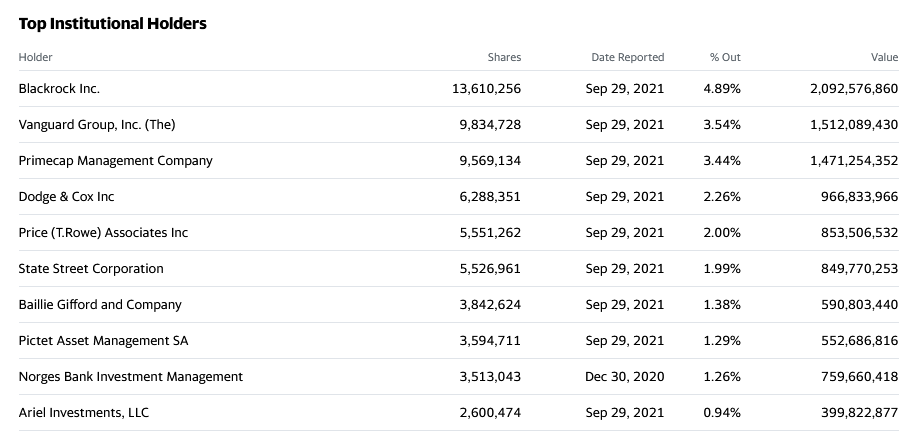922x444 pixels.
Task: Click holder Price (T.Rowe) Associates Inc
Action: 103,232
